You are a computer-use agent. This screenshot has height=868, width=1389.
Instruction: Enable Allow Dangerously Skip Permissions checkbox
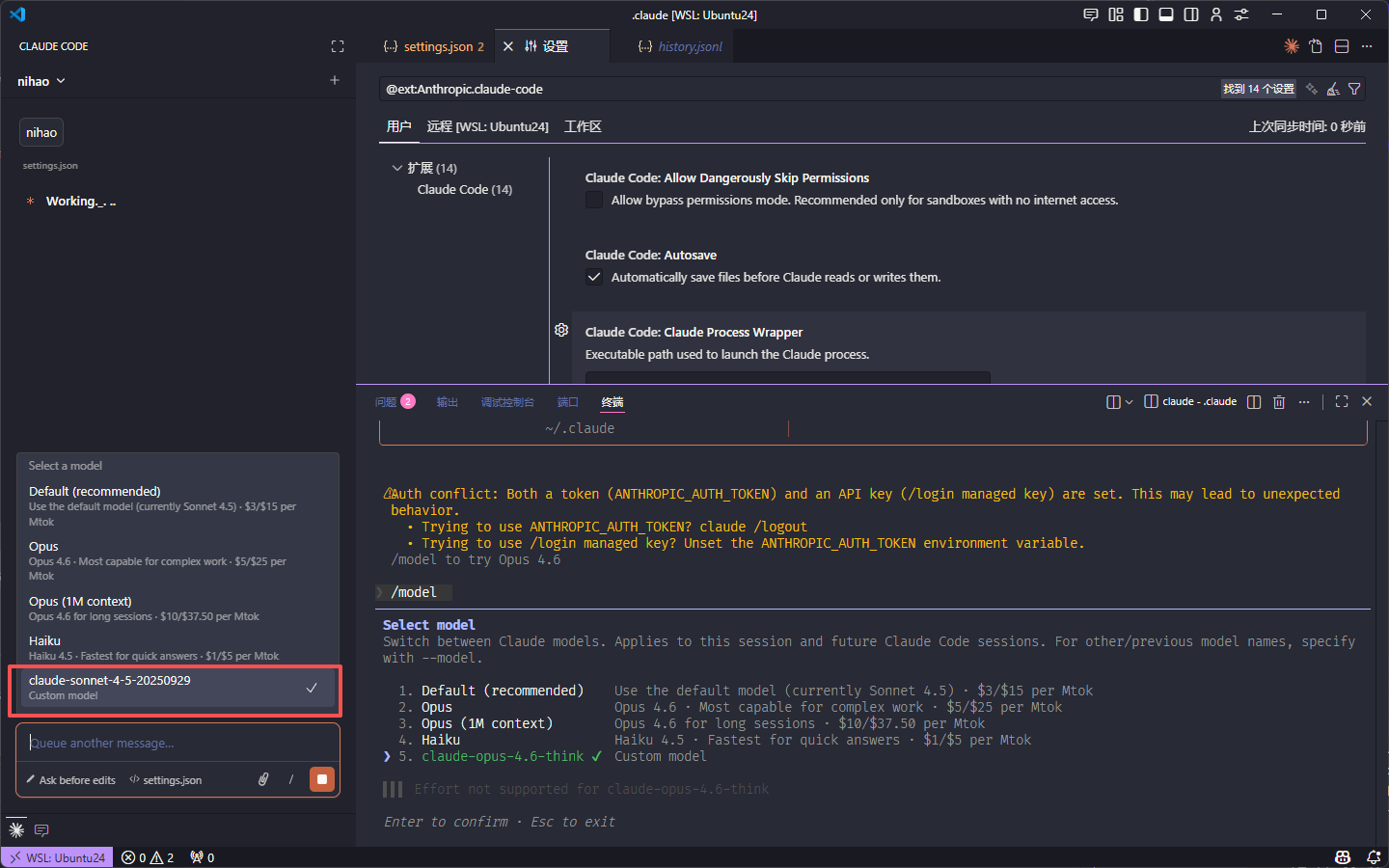(594, 200)
